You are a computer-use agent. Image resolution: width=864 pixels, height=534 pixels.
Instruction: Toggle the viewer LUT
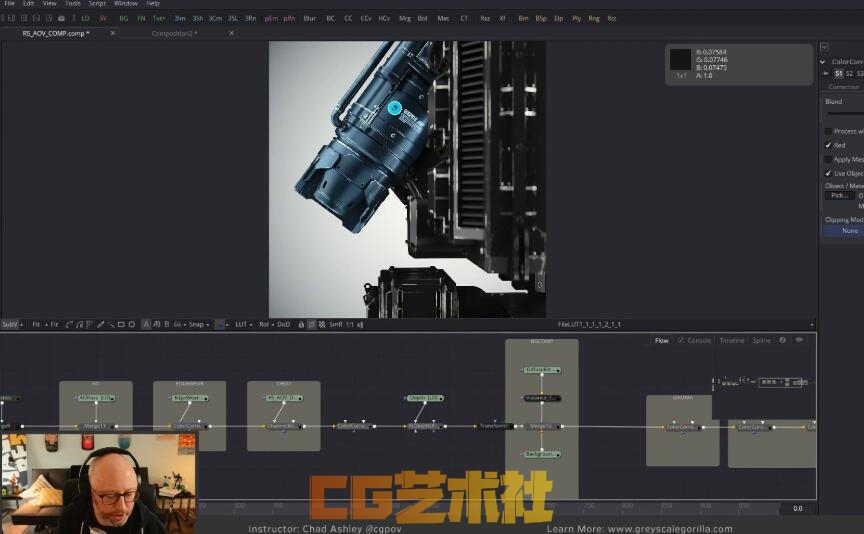[241, 325]
